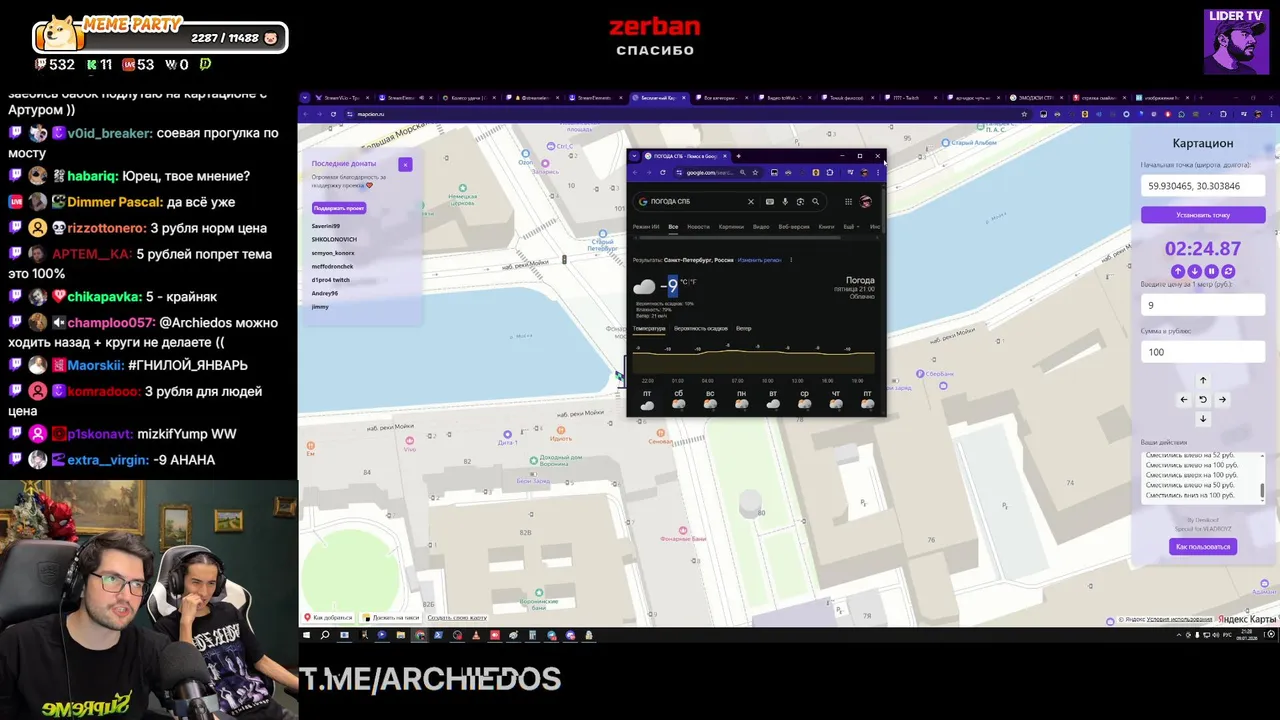Click the horizontal scrollbar under Google tabs
Viewport: 1280px width, 720px height.
click(740, 237)
